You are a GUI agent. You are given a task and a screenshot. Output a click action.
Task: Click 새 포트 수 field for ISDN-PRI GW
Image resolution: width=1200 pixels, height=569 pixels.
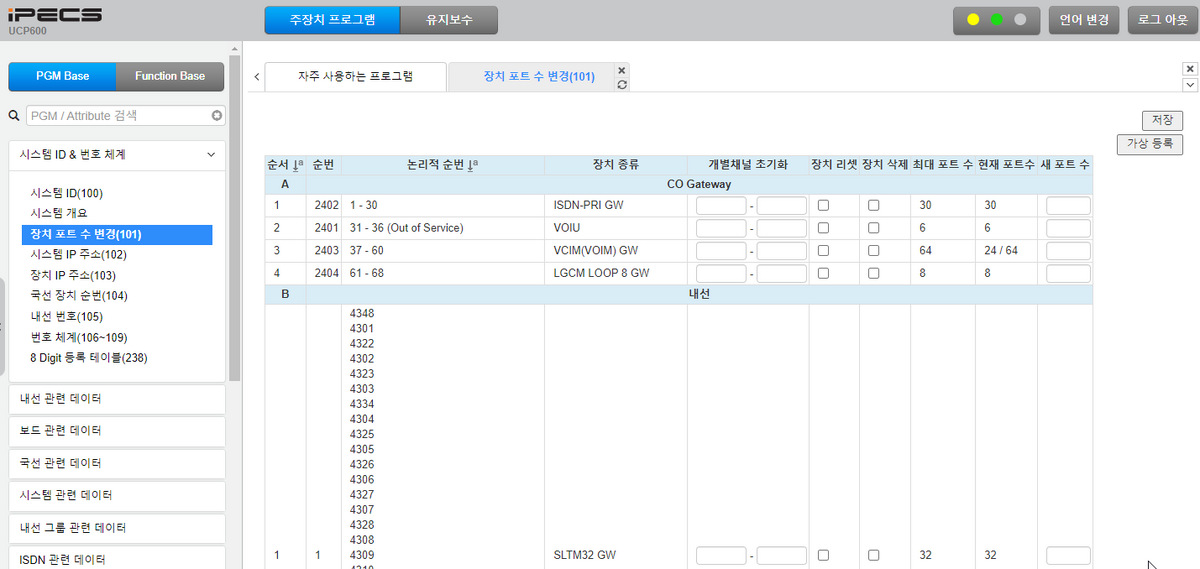point(1068,205)
